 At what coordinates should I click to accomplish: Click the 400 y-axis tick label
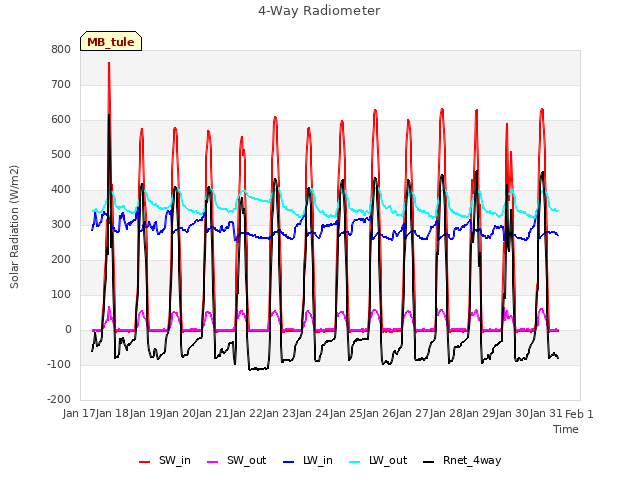(61, 189)
